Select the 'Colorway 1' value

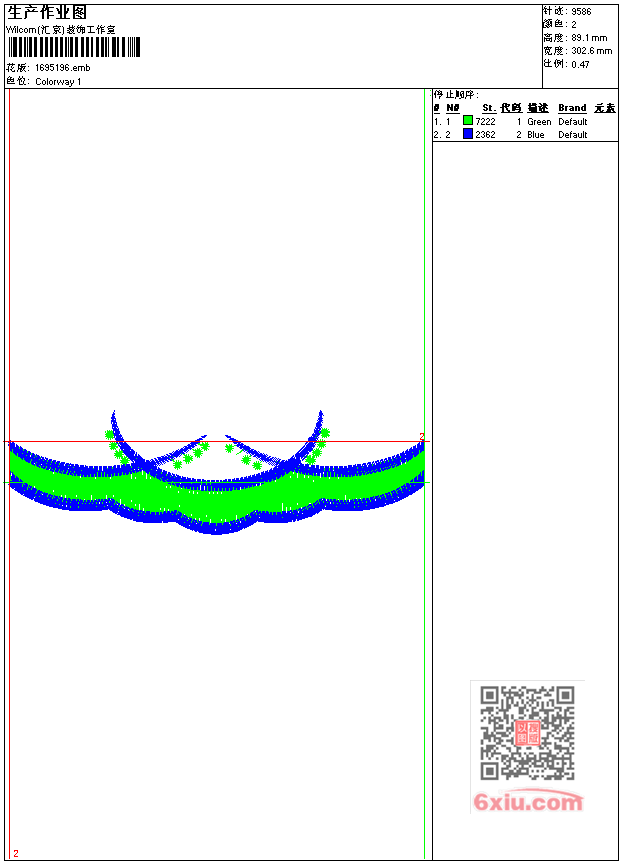click(x=58, y=82)
